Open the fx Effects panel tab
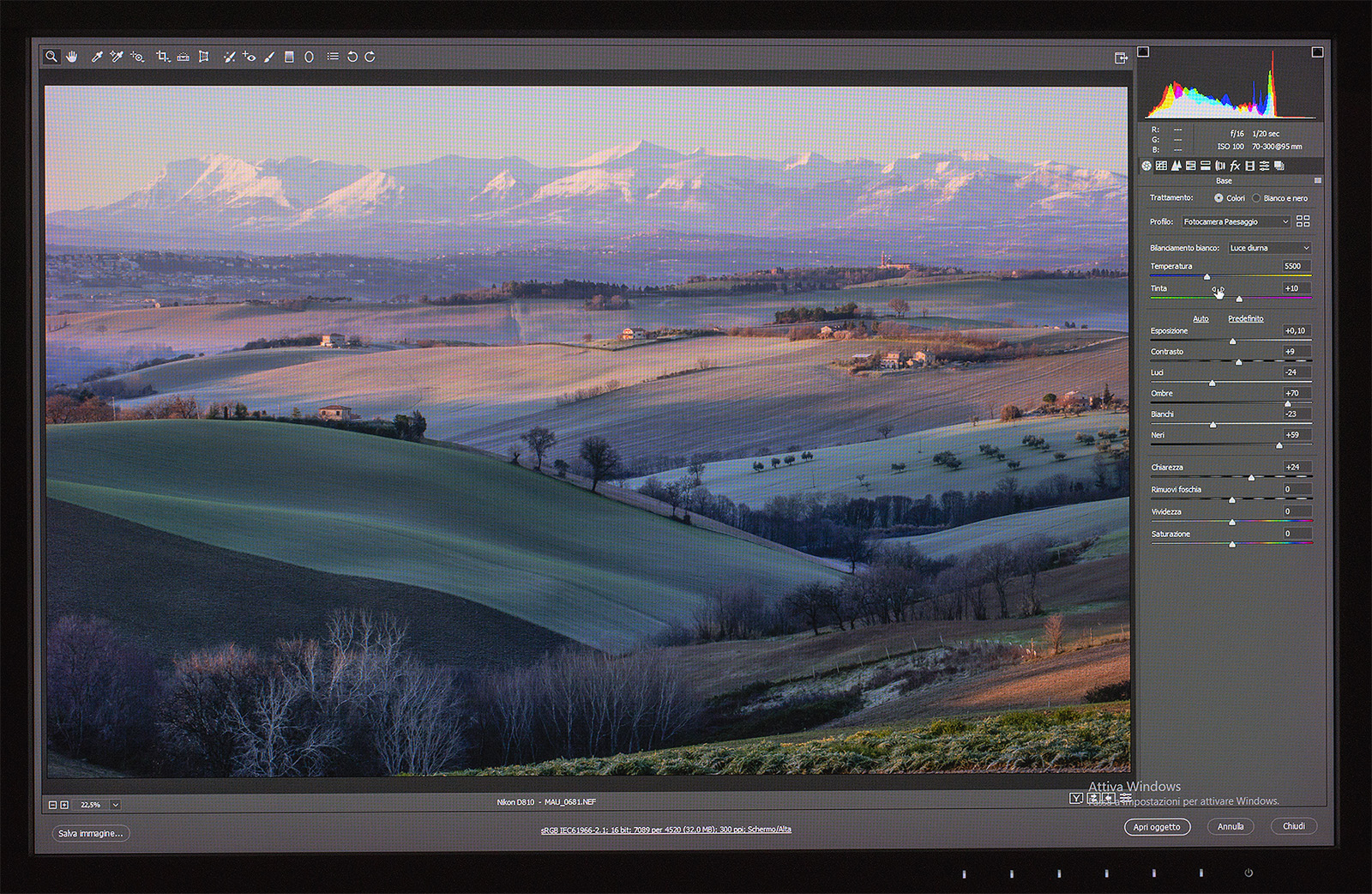 [x=1235, y=166]
